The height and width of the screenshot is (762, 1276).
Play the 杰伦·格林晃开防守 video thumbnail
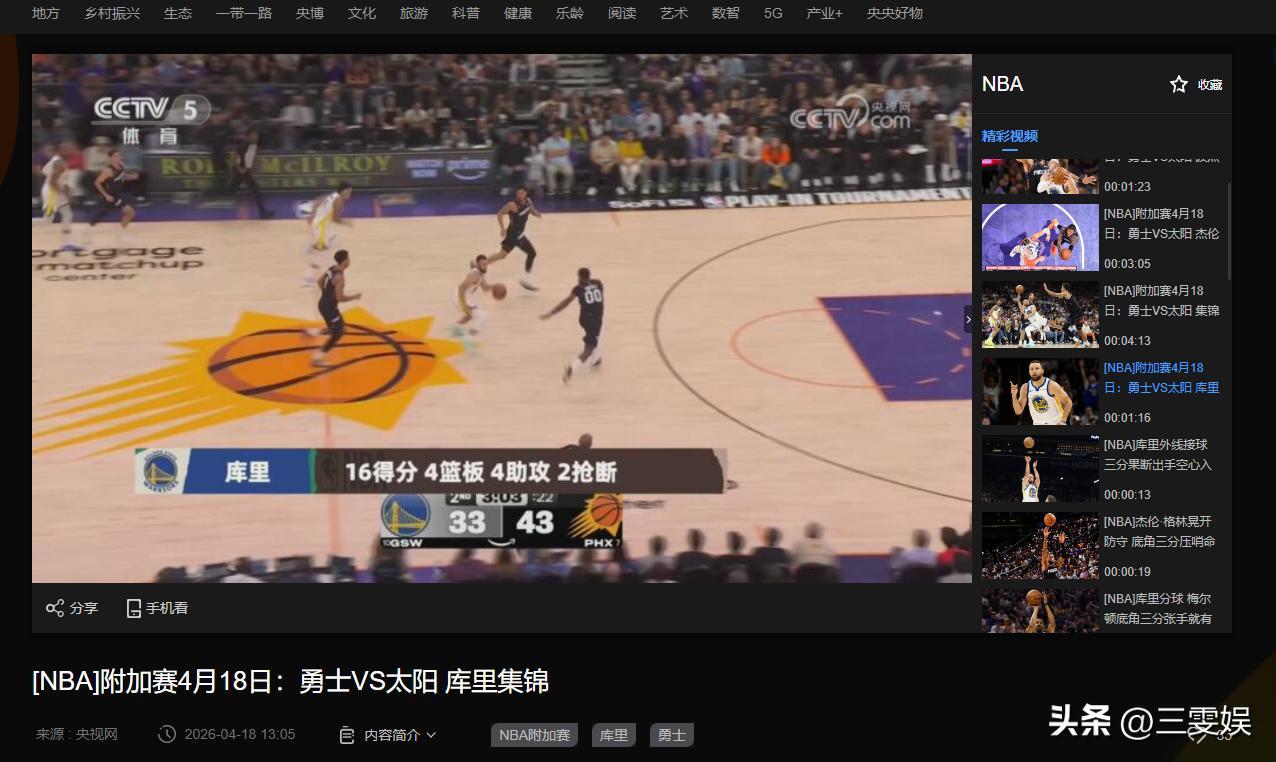(x=1040, y=546)
